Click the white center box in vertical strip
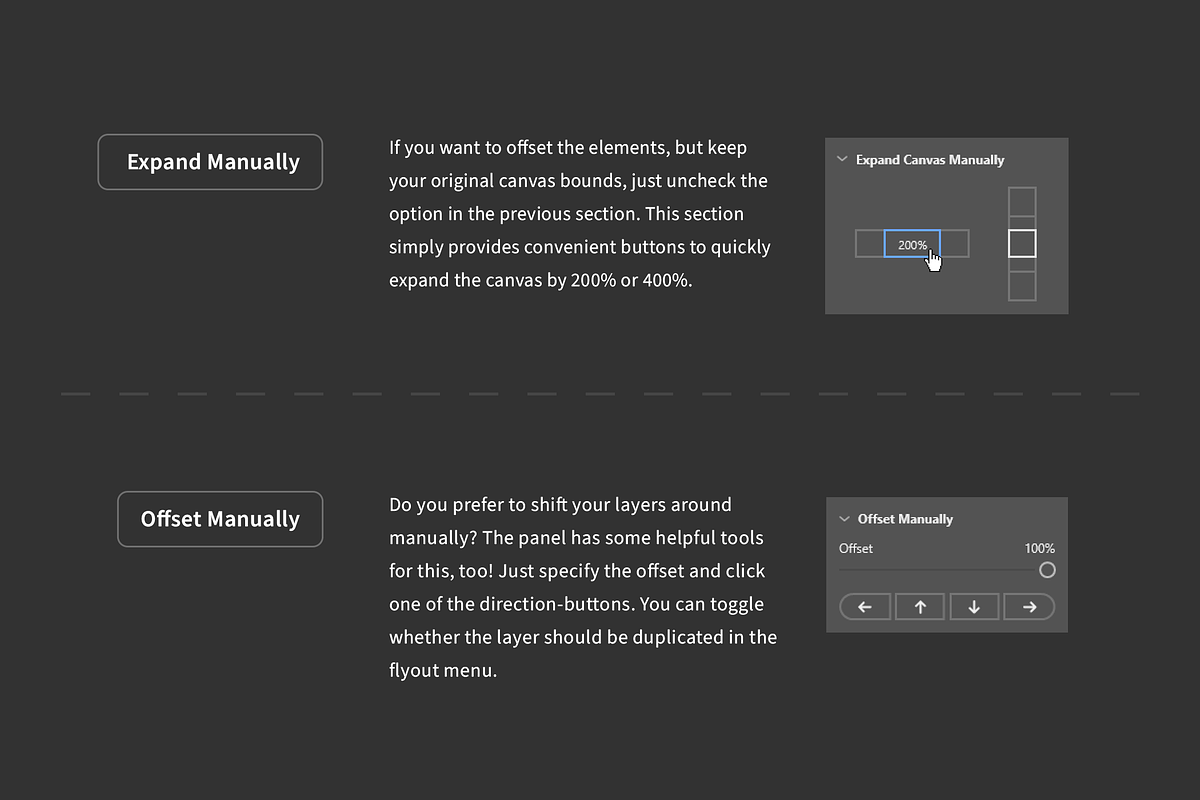The height and width of the screenshot is (800, 1200). [1022, 243]
